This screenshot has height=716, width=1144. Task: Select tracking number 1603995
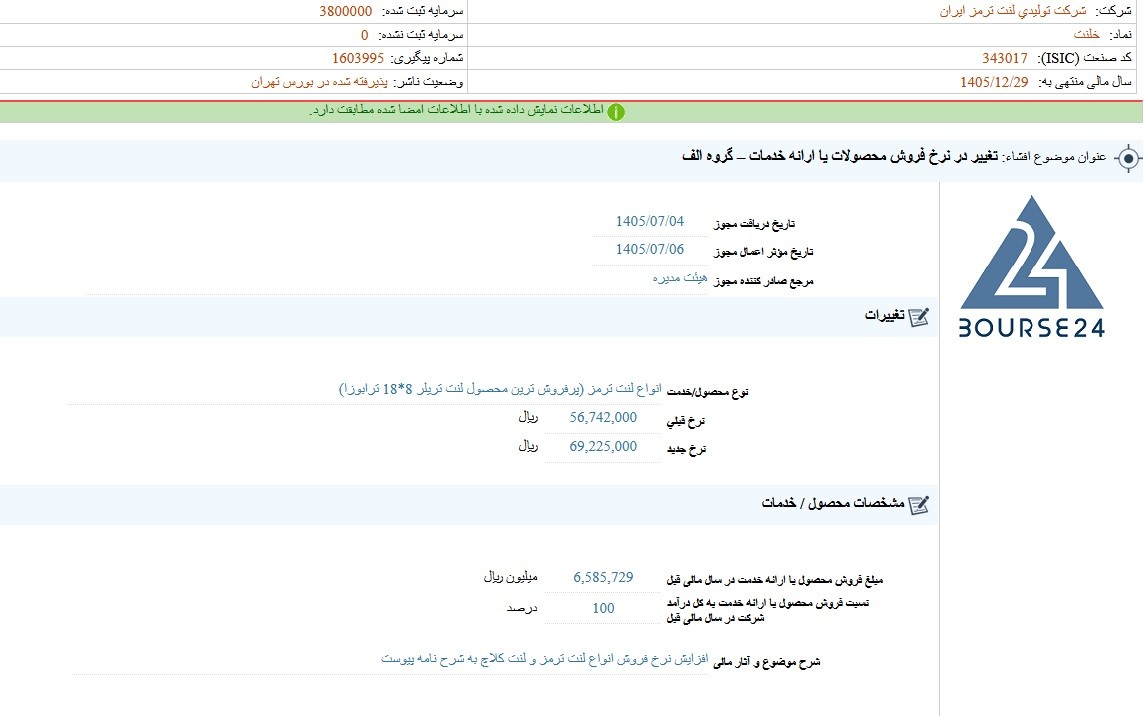tap(358, 58)
